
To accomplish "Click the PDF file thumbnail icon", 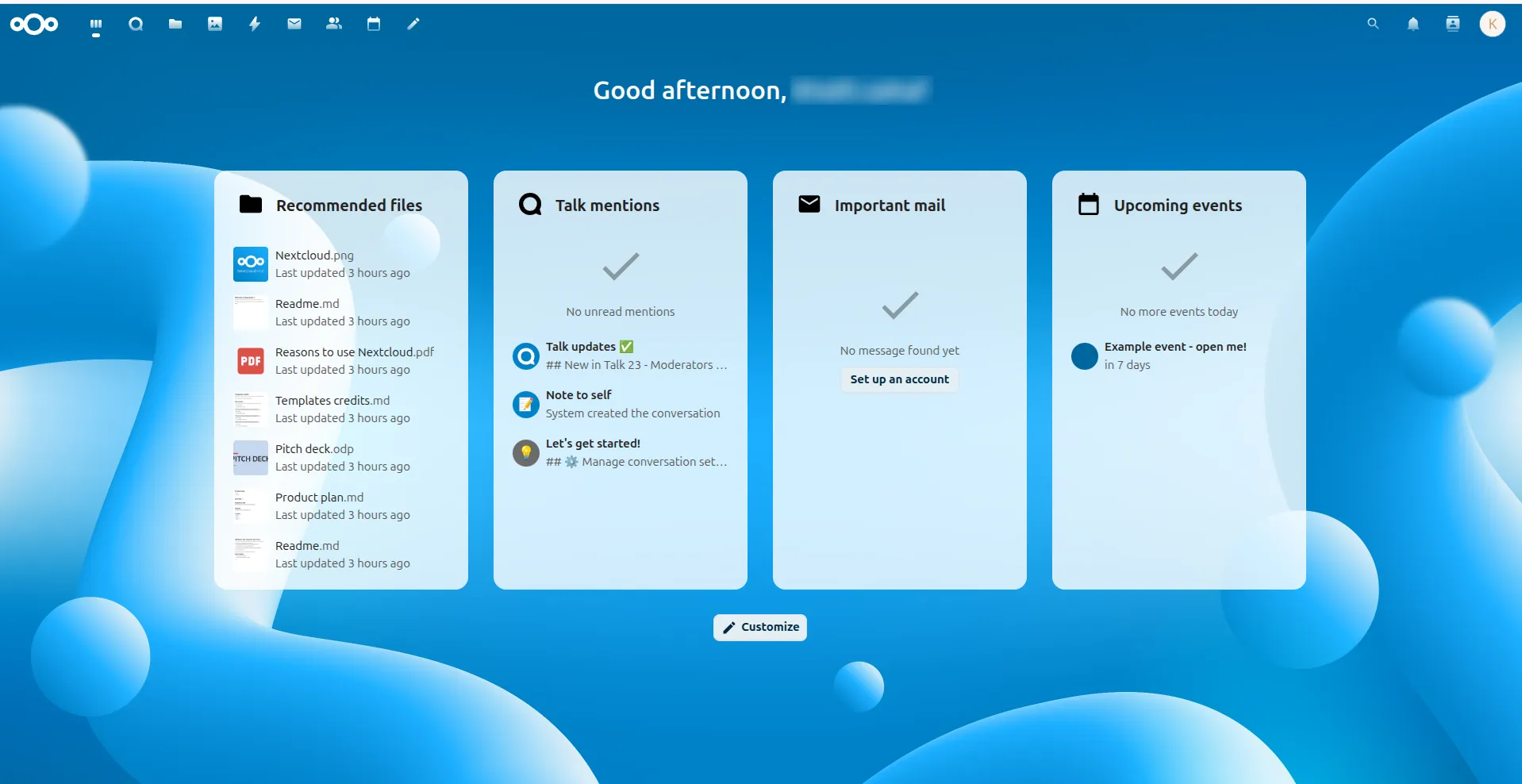I will tap(251, 361).
